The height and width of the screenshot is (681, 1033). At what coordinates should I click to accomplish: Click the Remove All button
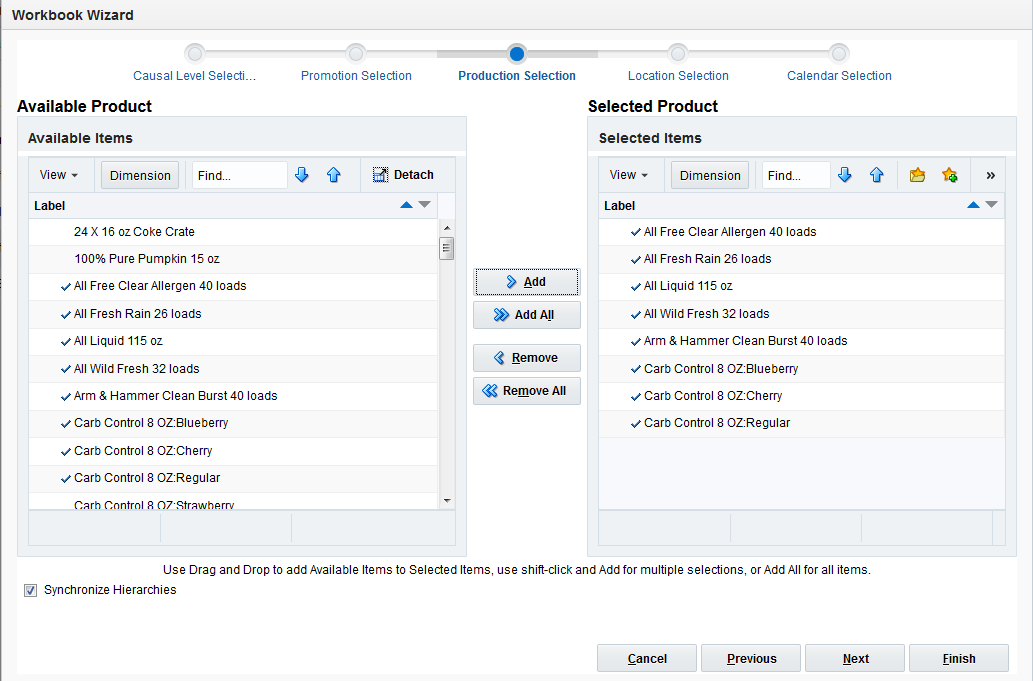click(526, 391)
